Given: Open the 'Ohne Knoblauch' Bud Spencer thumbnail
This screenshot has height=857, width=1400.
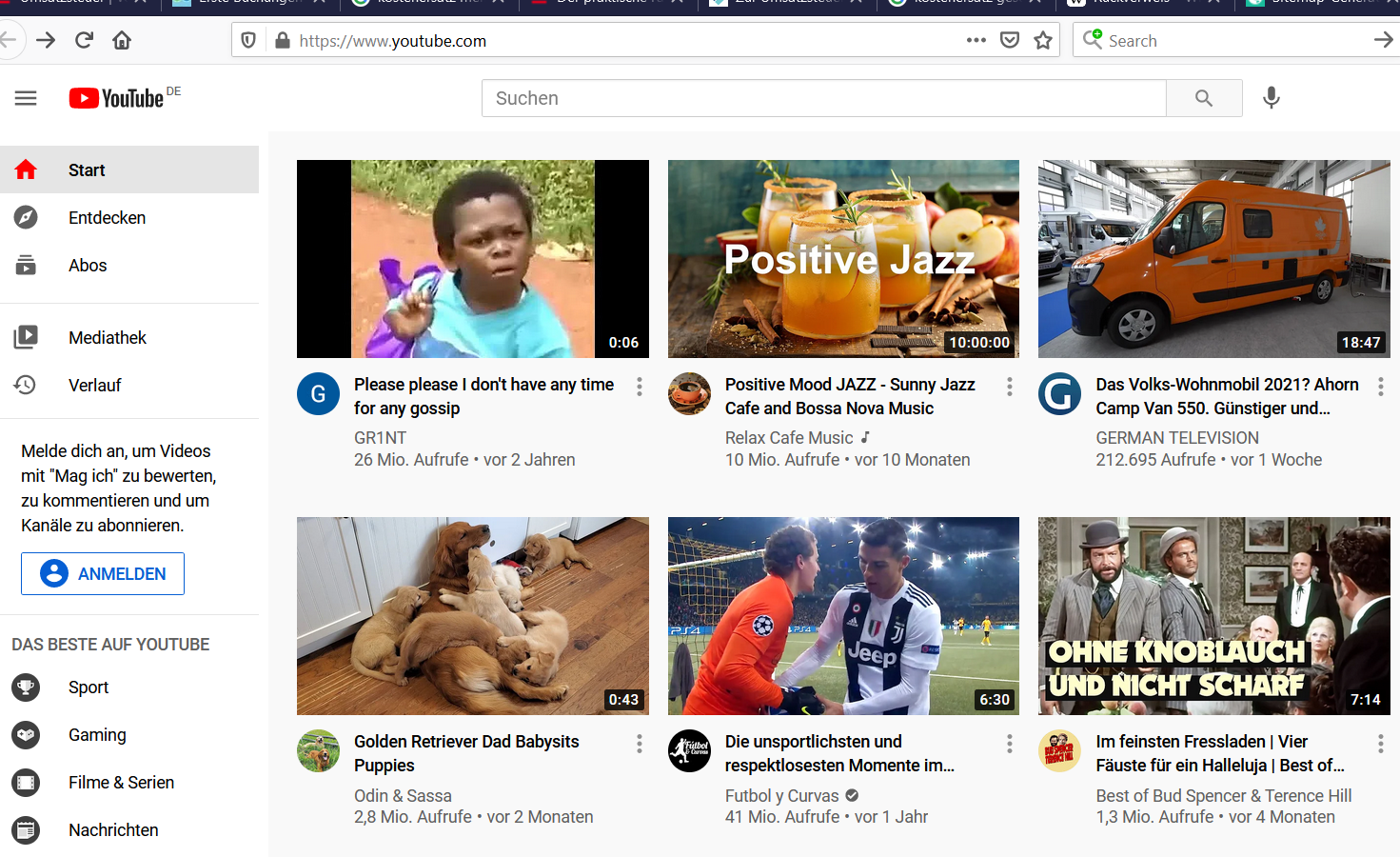Looking at the screenshot, I should click(x=1214, y=616).
